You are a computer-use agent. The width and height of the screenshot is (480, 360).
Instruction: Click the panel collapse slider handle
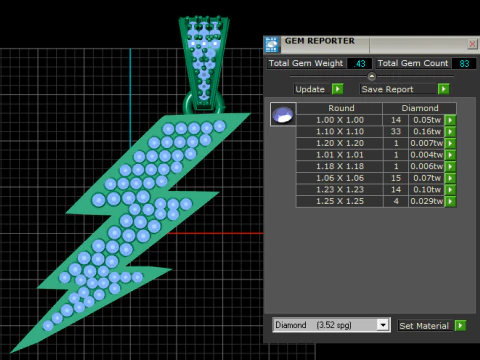tap(372, 76)
